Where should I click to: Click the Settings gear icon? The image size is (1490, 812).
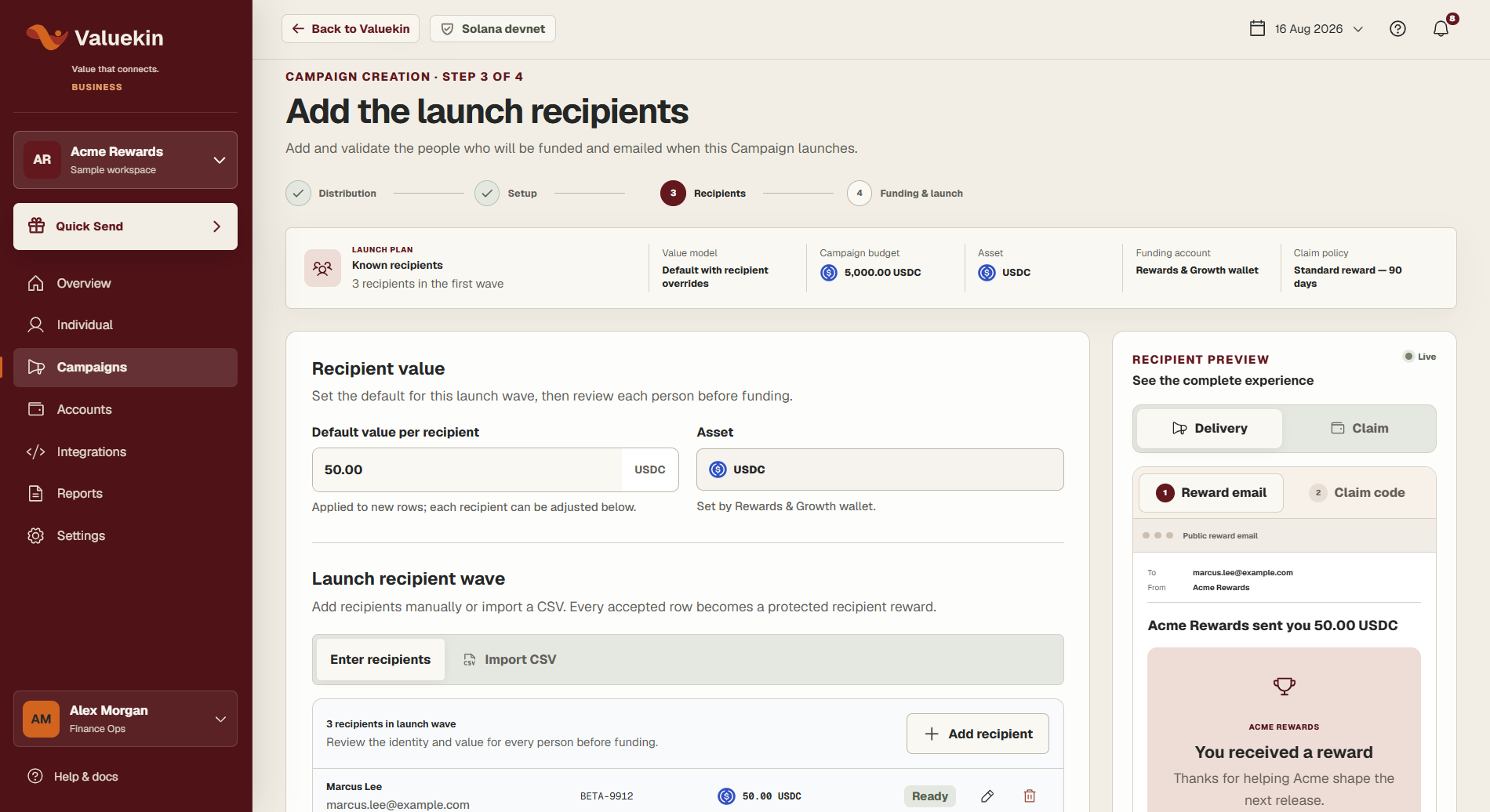36,535
